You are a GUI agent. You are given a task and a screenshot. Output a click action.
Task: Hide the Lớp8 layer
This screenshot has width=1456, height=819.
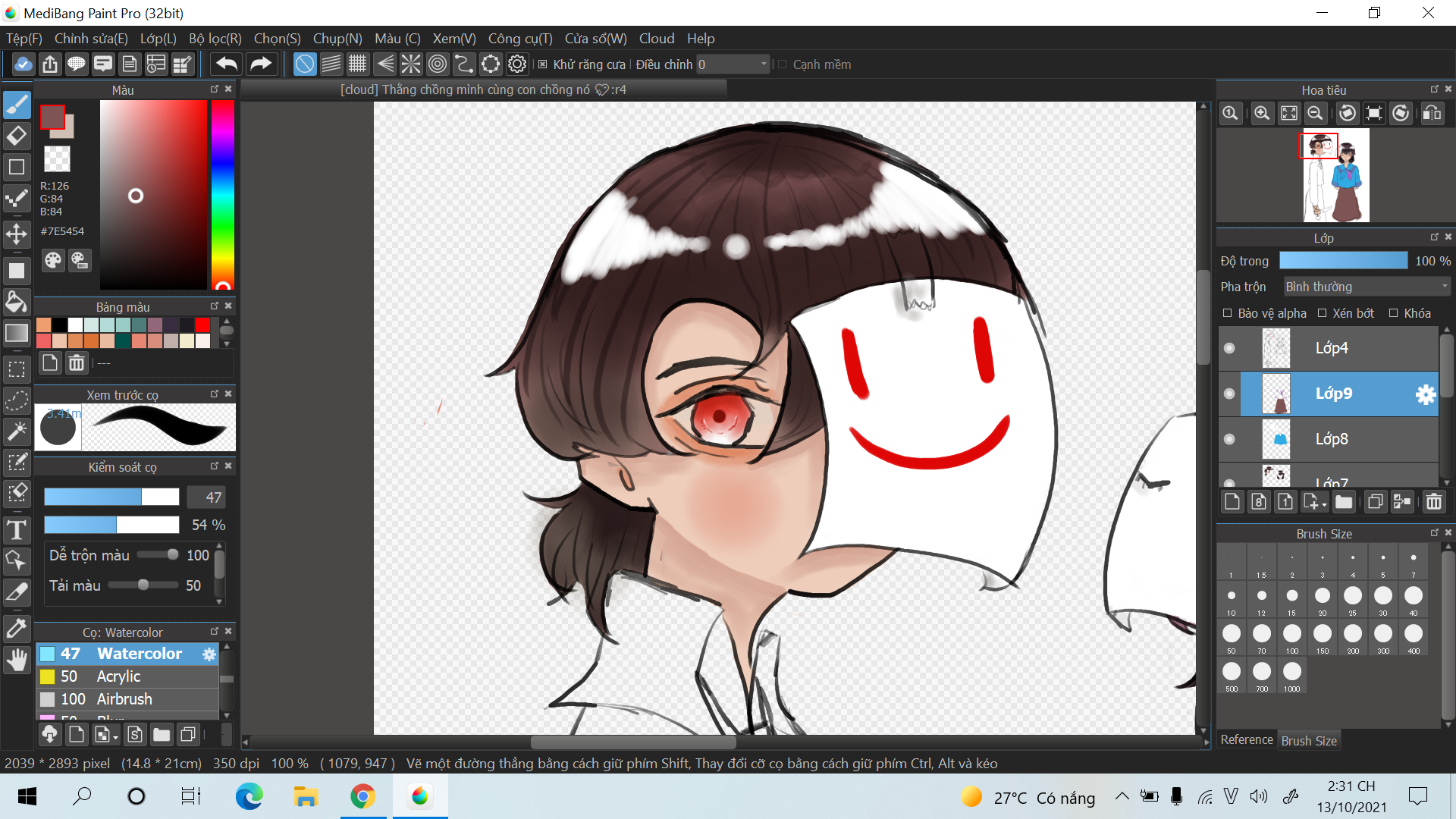(x=1229, y=439)
